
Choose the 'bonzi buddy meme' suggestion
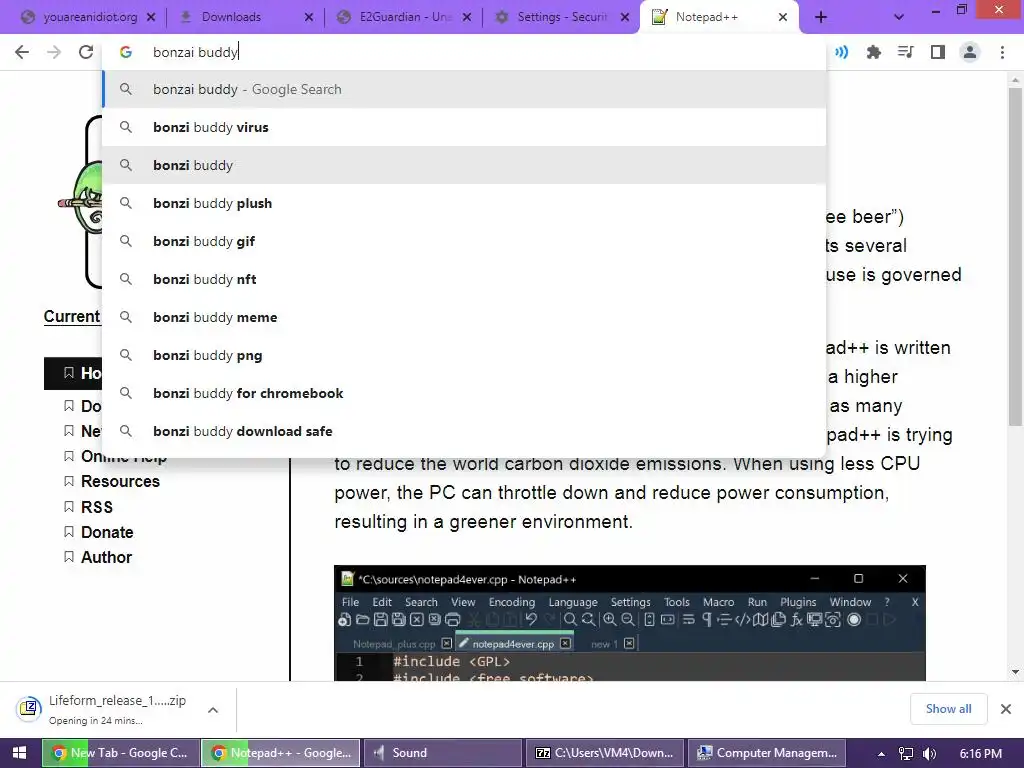464,317
